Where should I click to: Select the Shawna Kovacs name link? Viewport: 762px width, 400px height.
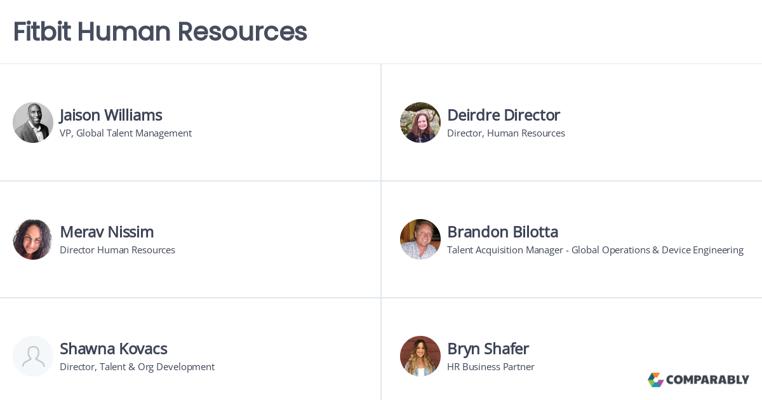click(113, 348)
